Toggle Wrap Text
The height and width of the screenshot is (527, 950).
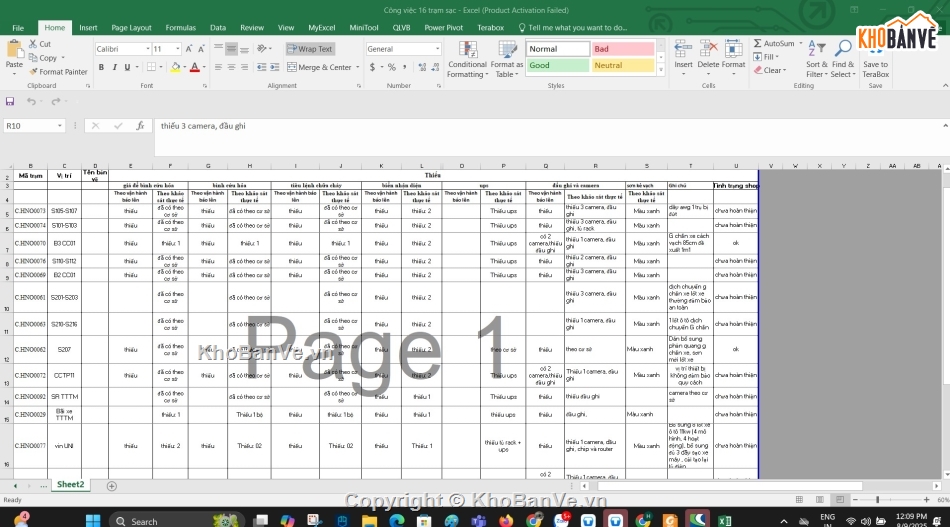point(310,49)
